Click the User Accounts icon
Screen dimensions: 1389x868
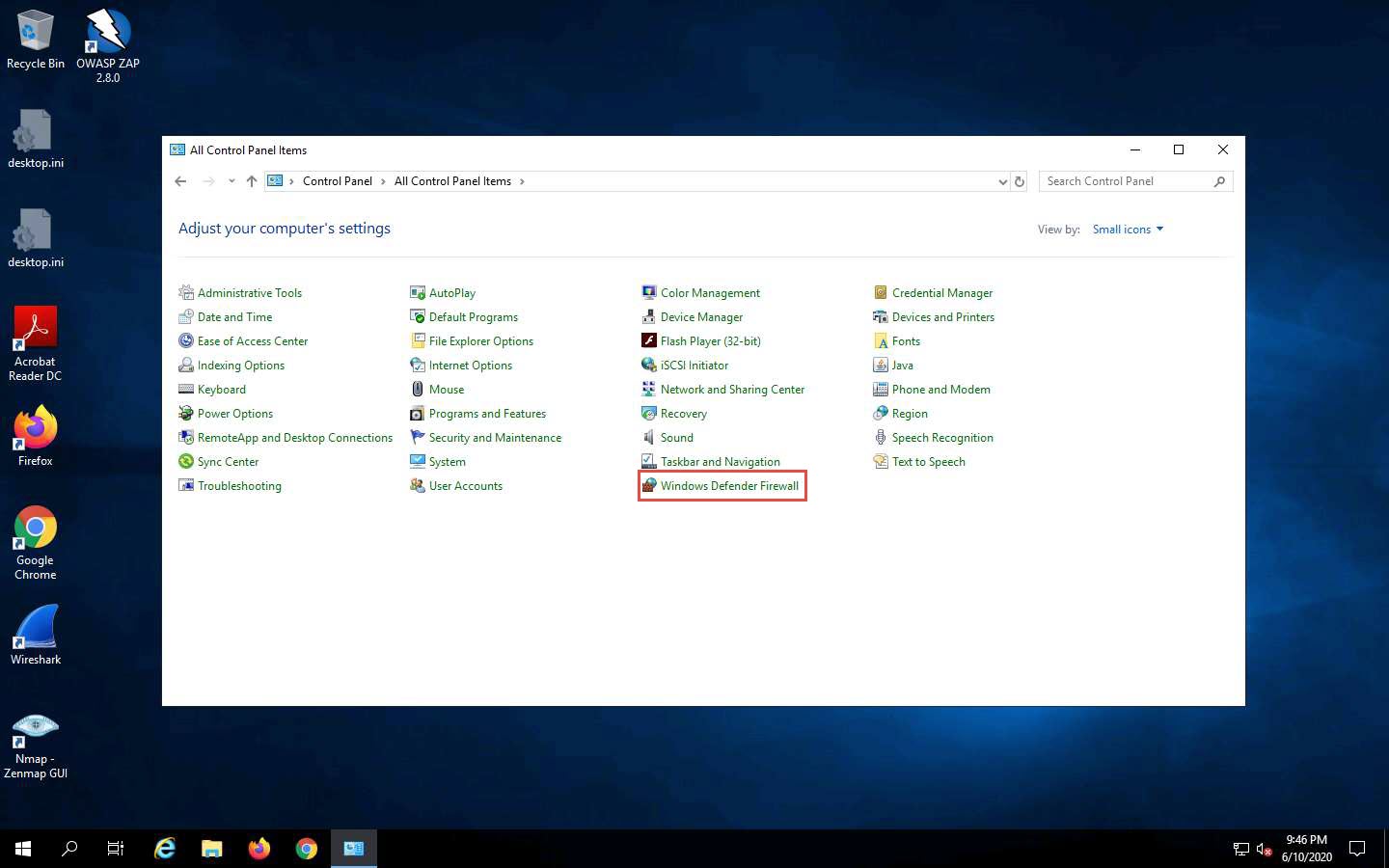[x=418, y=485]
